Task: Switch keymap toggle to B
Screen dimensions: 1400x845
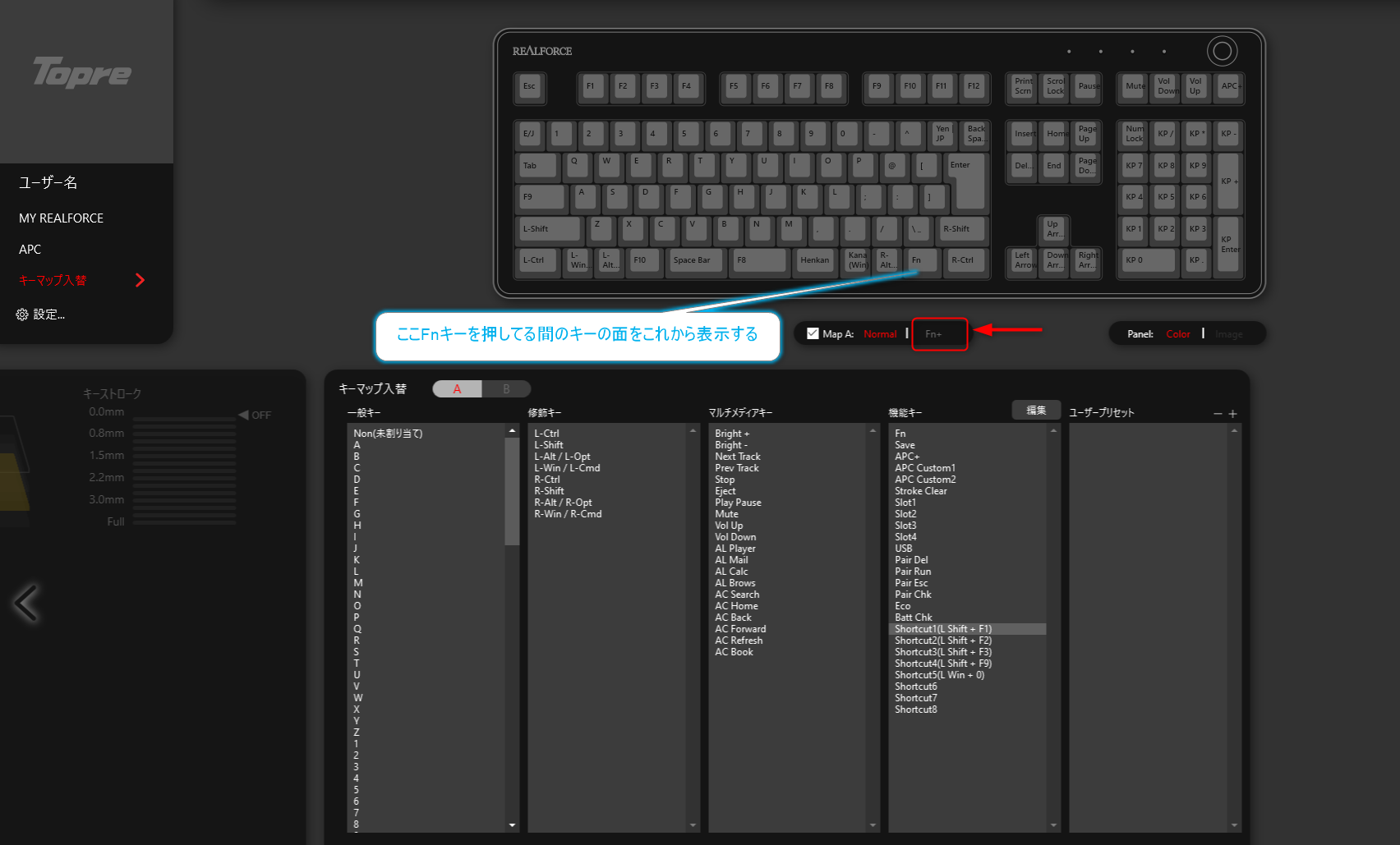Action: point(506,388)
